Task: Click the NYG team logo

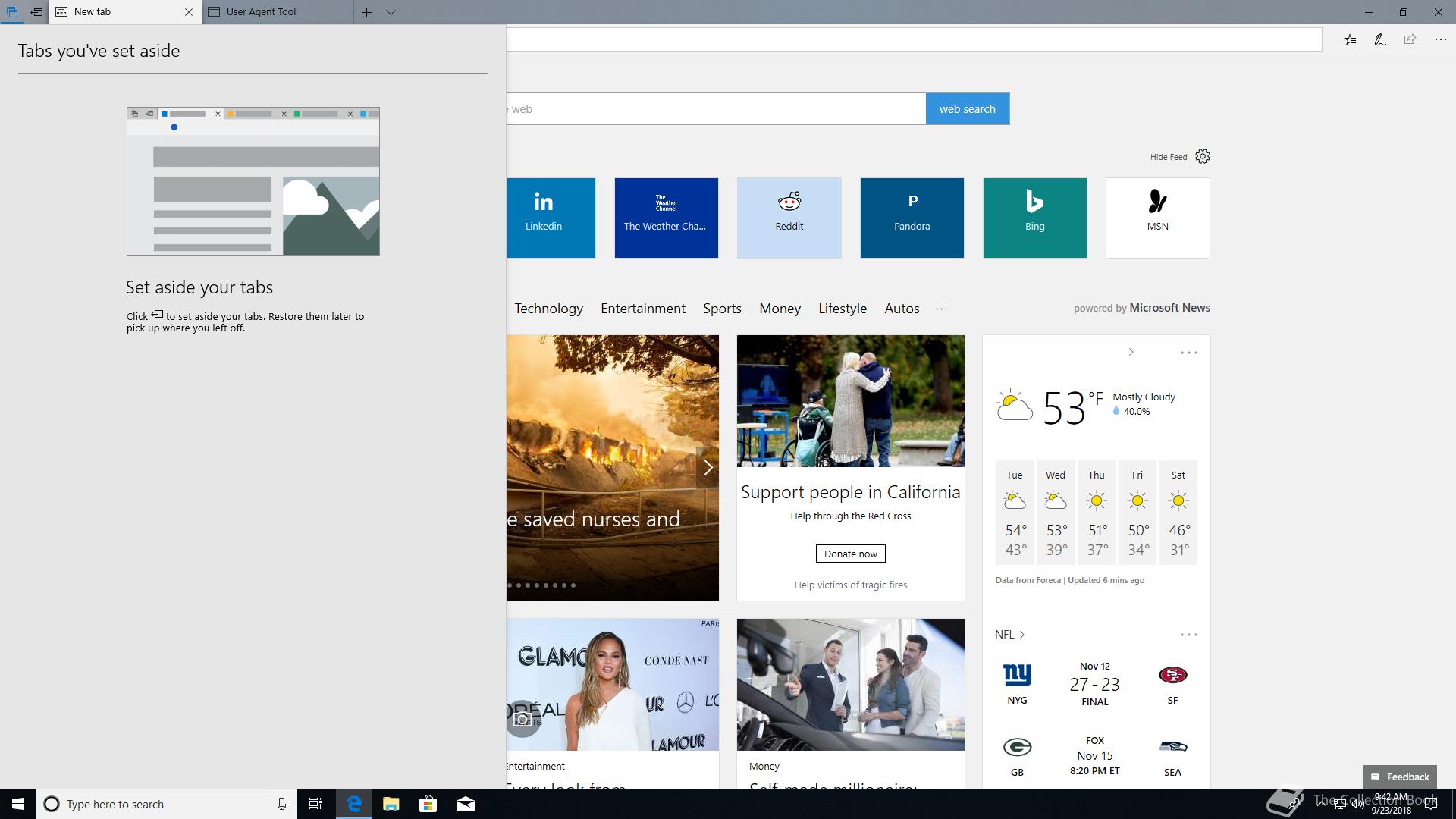Action: [1017, 674]
